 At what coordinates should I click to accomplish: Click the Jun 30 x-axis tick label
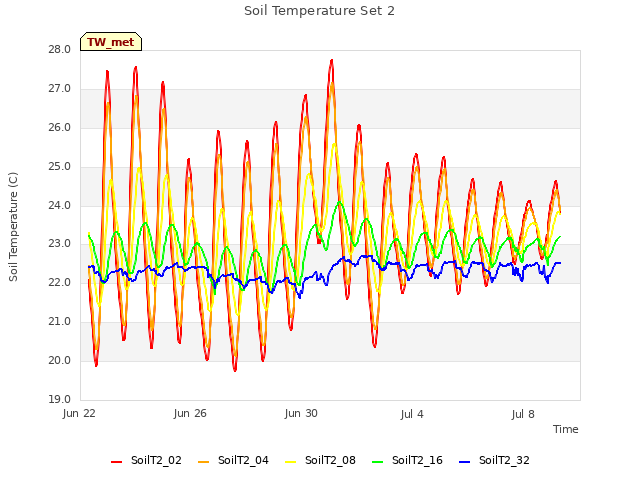coord(301,413)
